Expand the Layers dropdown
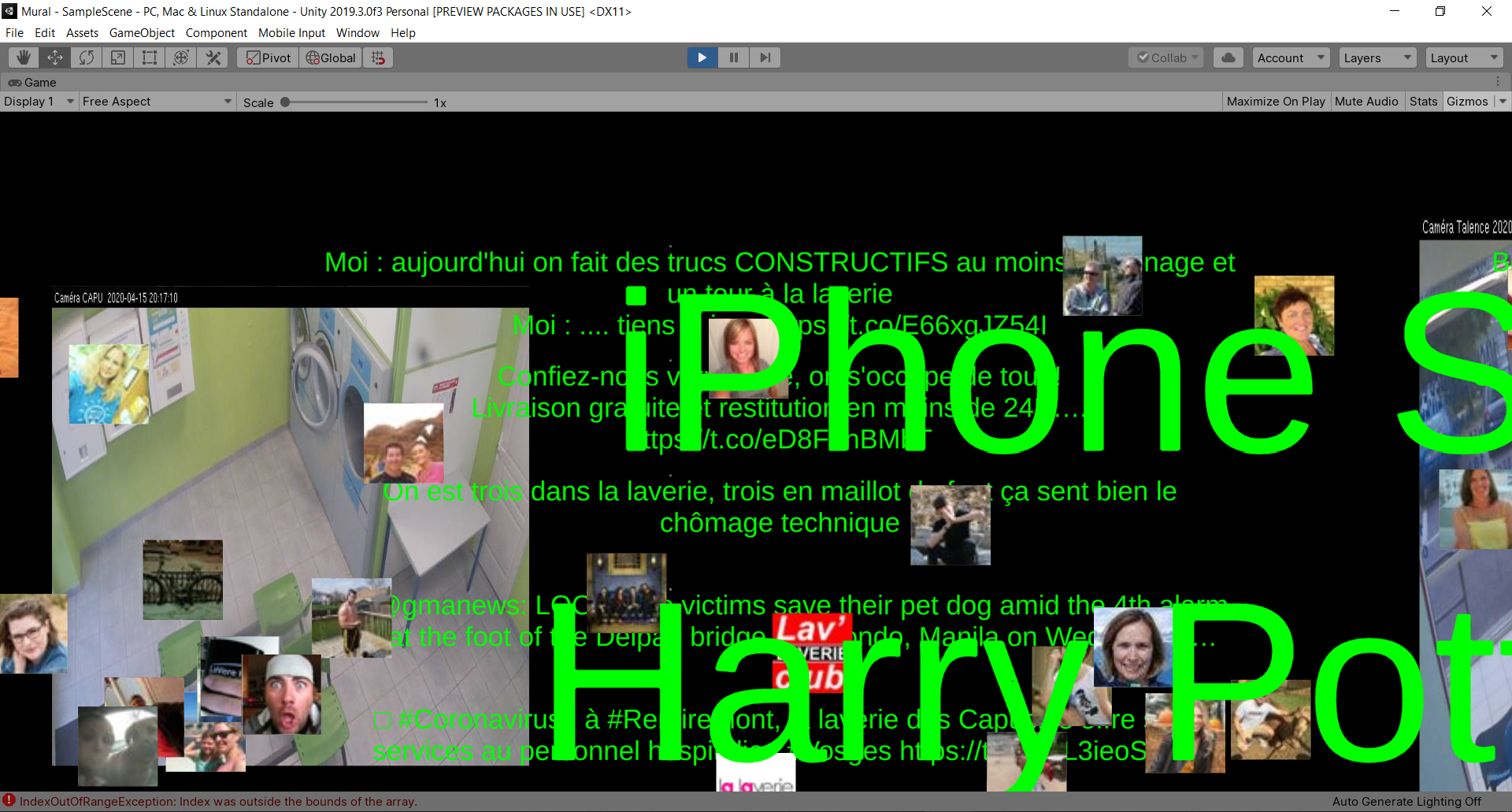The image size is (1512, 812). point(1377,57)
